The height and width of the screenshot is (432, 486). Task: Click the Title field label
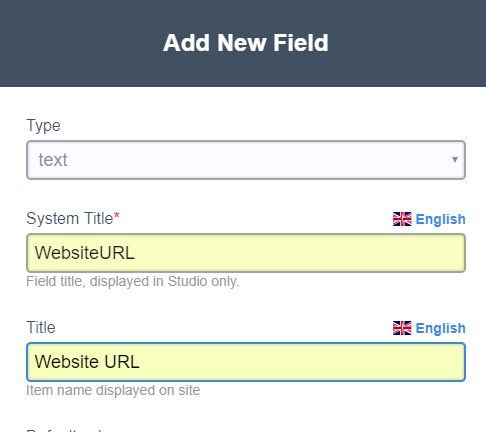pos(41,327)
